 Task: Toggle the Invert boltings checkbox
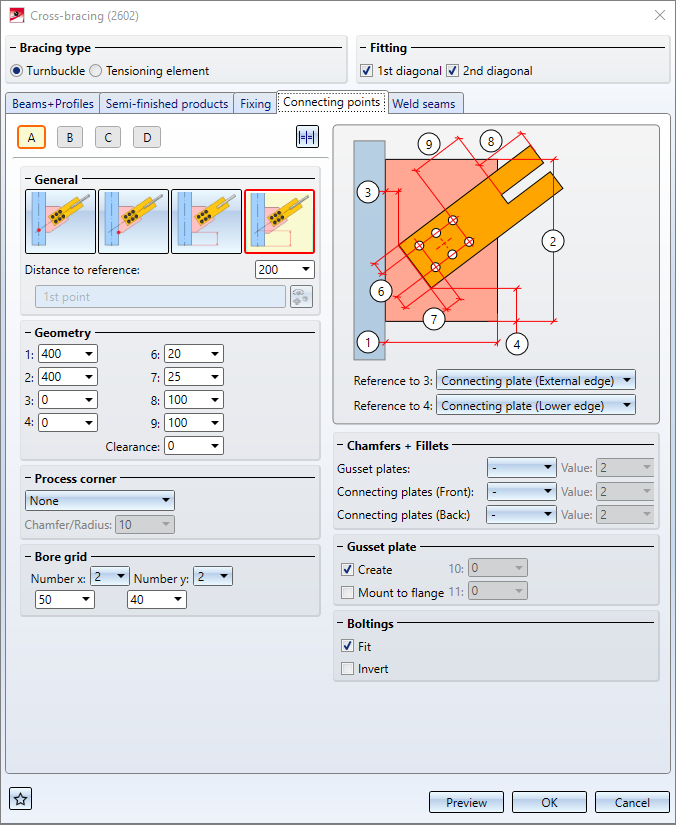(x=348, y=669)
